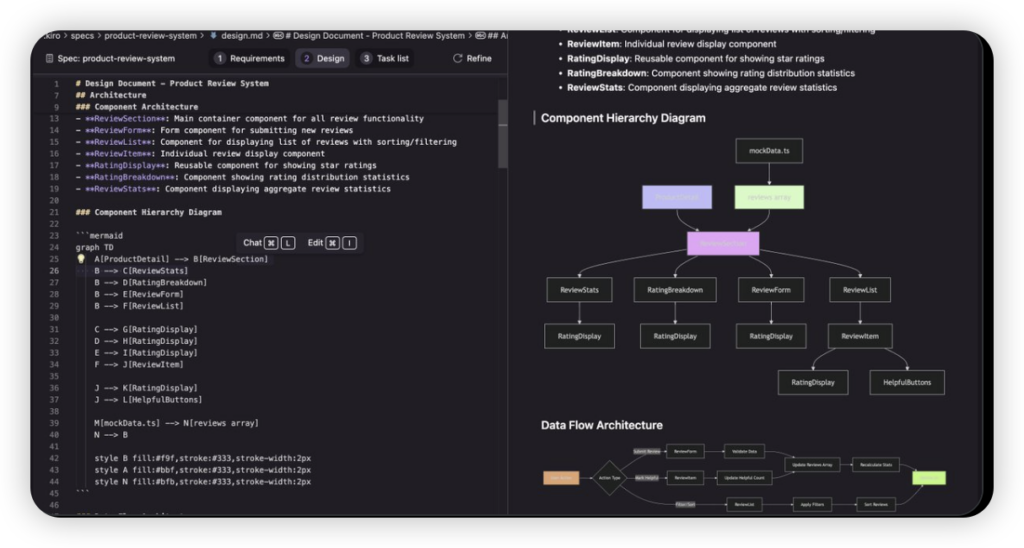The width and height of the screenshot is (1024, 548).
Task: Click the RatingDisplay node under ReviewStats
Action: click(x=579, y=336)
